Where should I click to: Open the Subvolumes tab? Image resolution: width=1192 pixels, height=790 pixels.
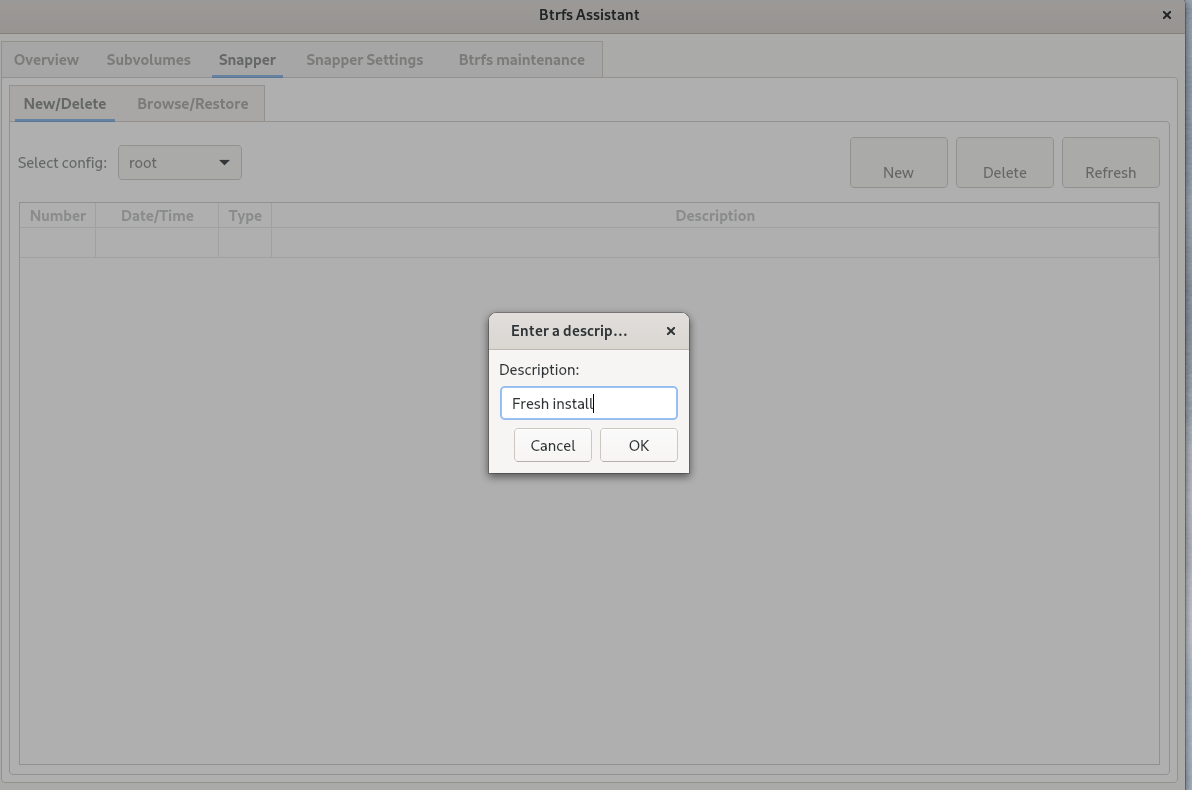point(148,59)
